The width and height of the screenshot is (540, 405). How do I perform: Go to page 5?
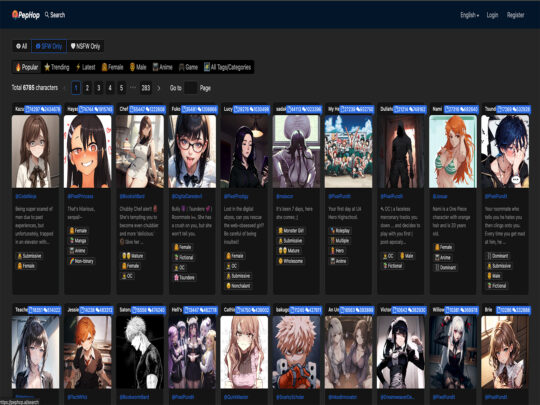[x=121, y=88]
